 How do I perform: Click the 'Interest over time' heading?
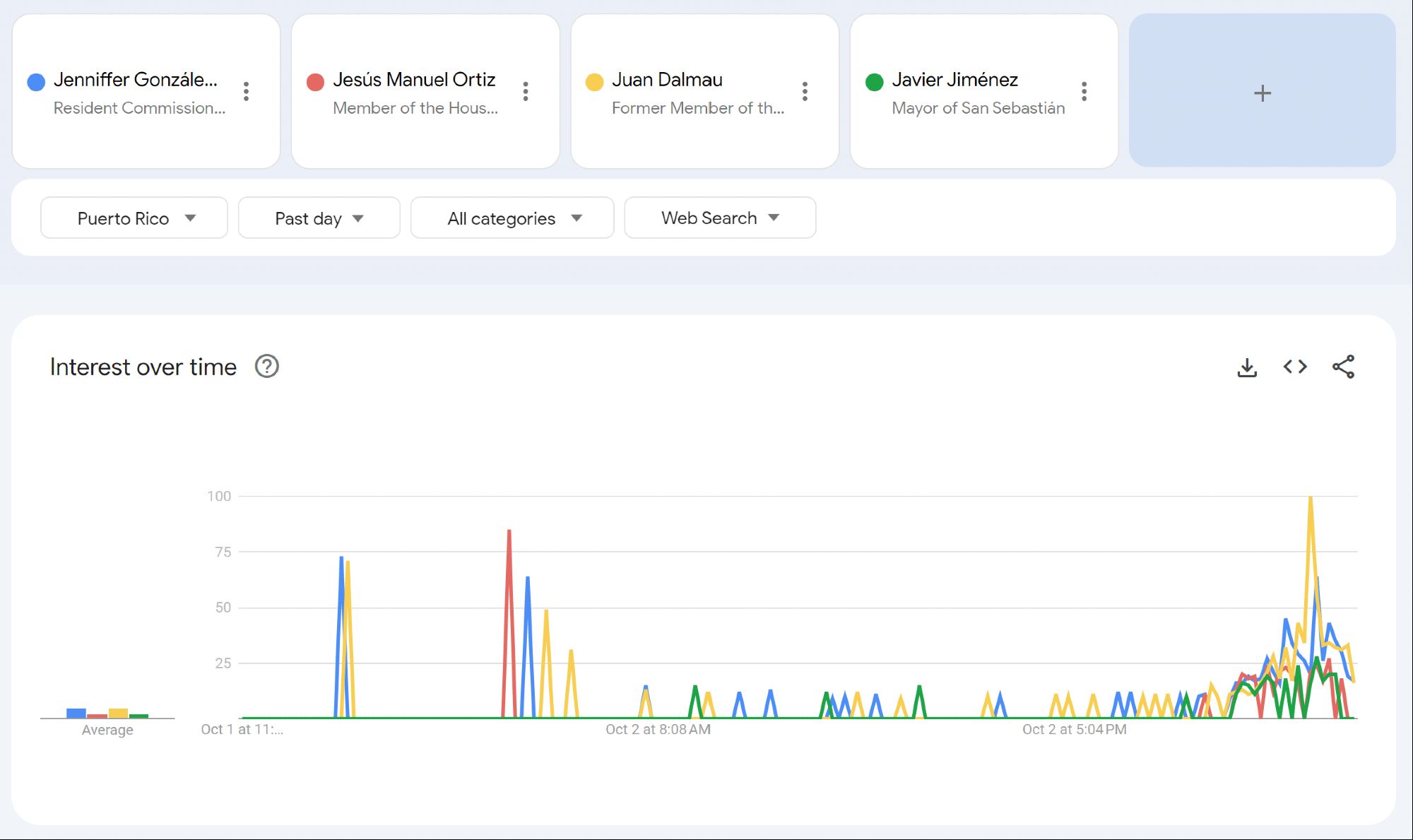pos(143,367)
